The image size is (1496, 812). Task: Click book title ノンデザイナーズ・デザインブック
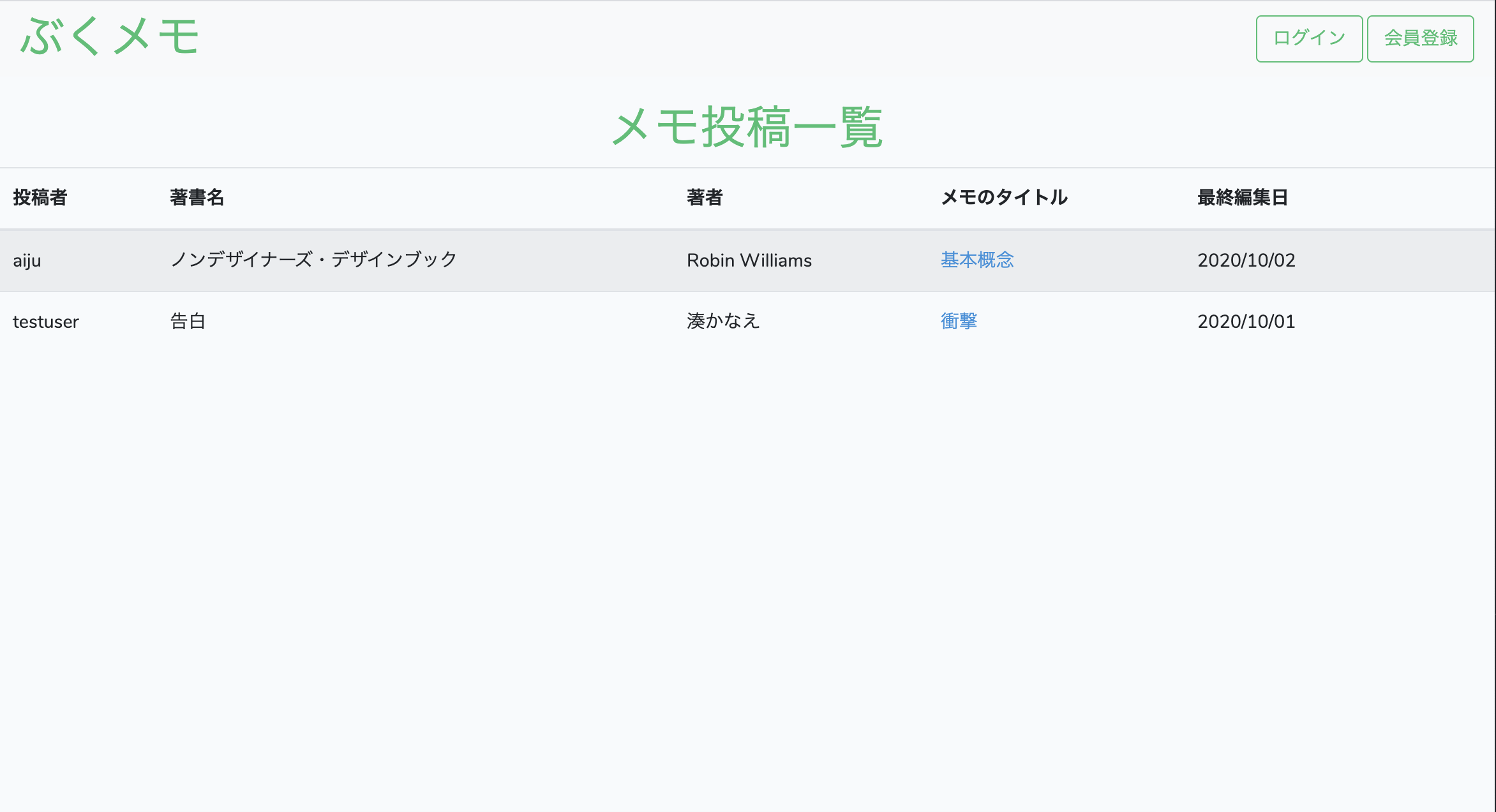pos(313,260)
